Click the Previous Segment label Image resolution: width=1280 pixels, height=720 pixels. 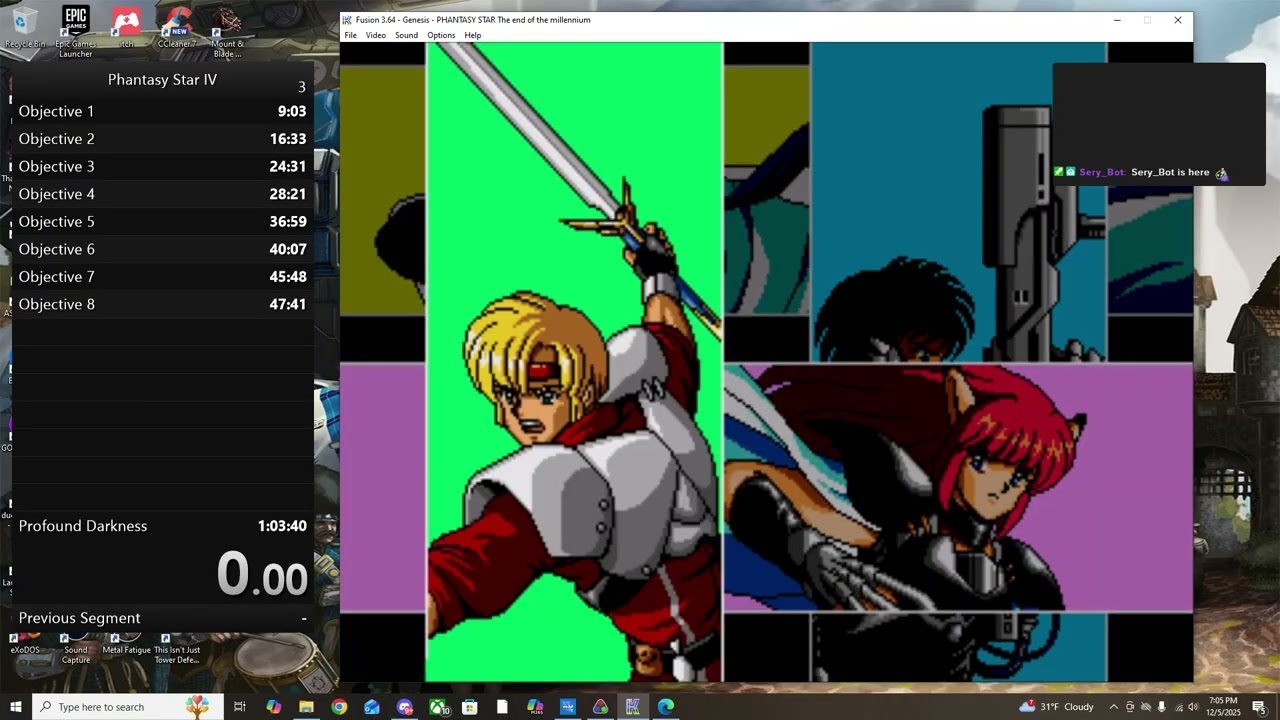pyautogui.click(x=79, y=618)
